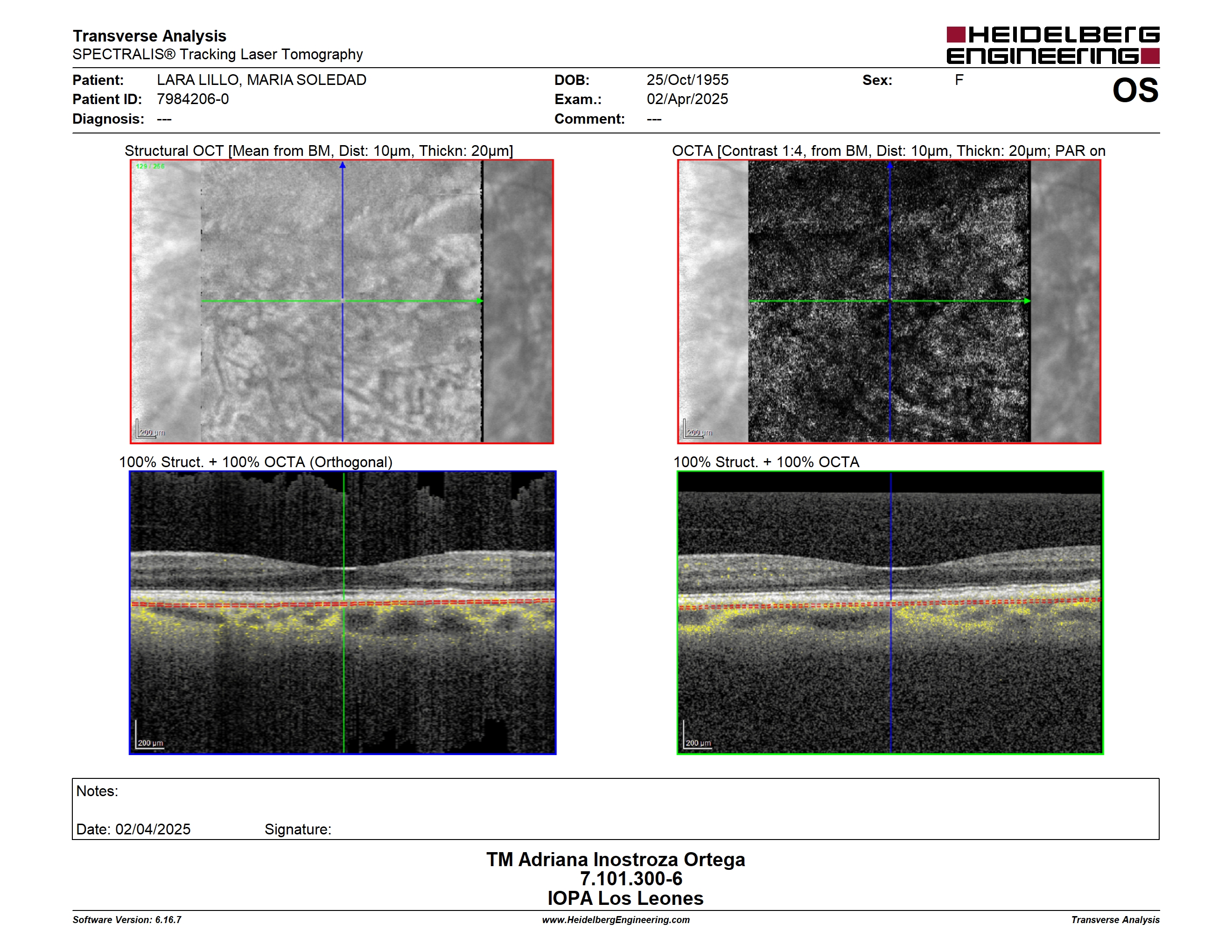This screenshot has width=1232, height=952.
Task: Click the DOB value 25/Oct/1955
Action: click(687, 80)
